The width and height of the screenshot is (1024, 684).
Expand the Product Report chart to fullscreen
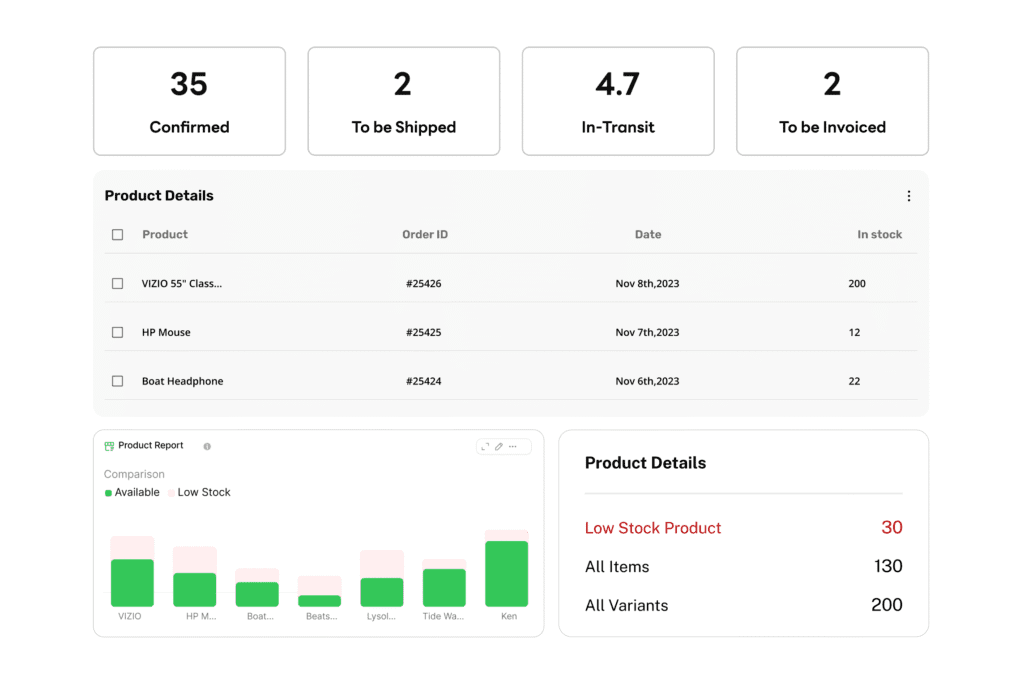click(x=483, y=446)
